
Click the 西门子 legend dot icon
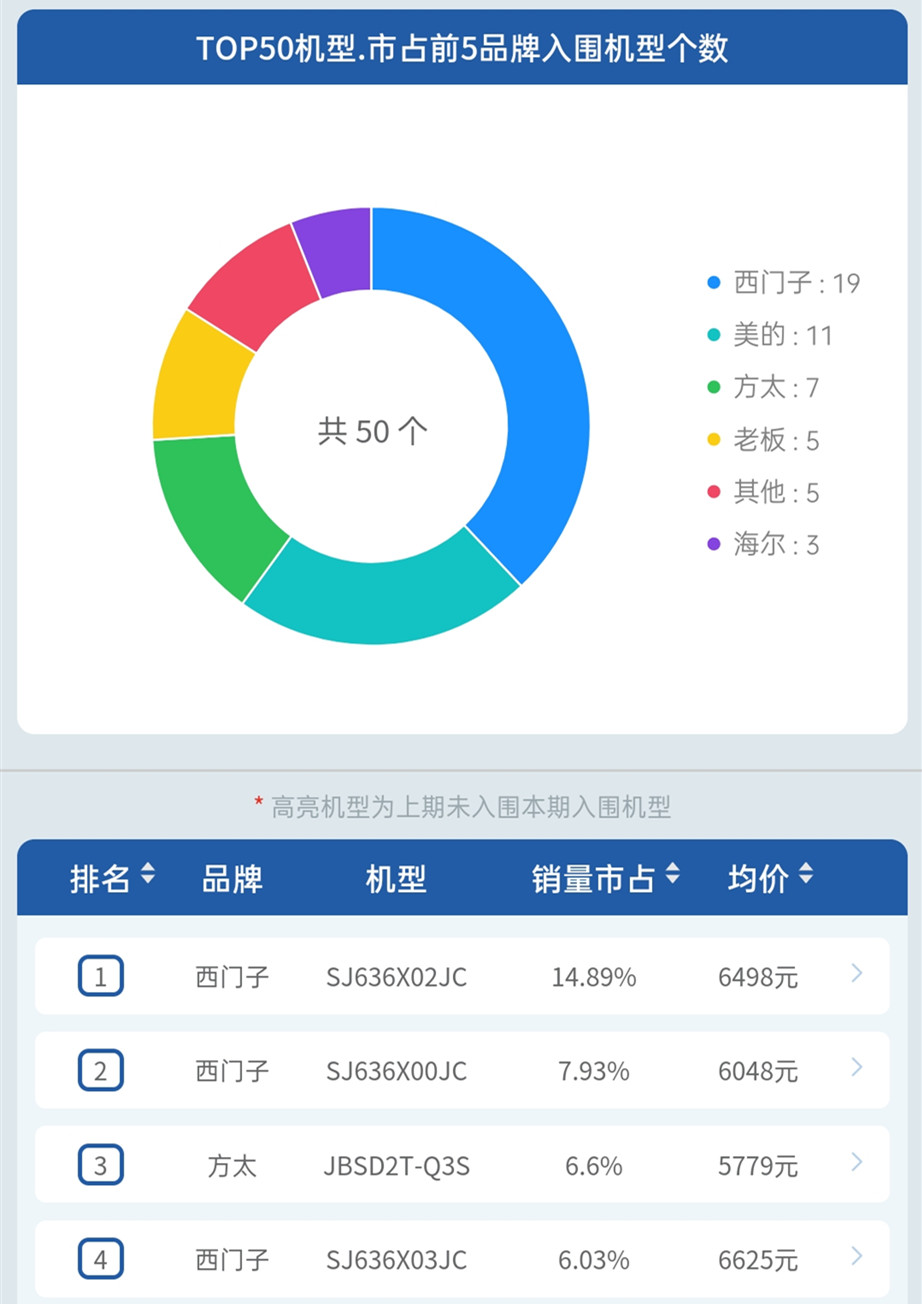click(714, 284)
